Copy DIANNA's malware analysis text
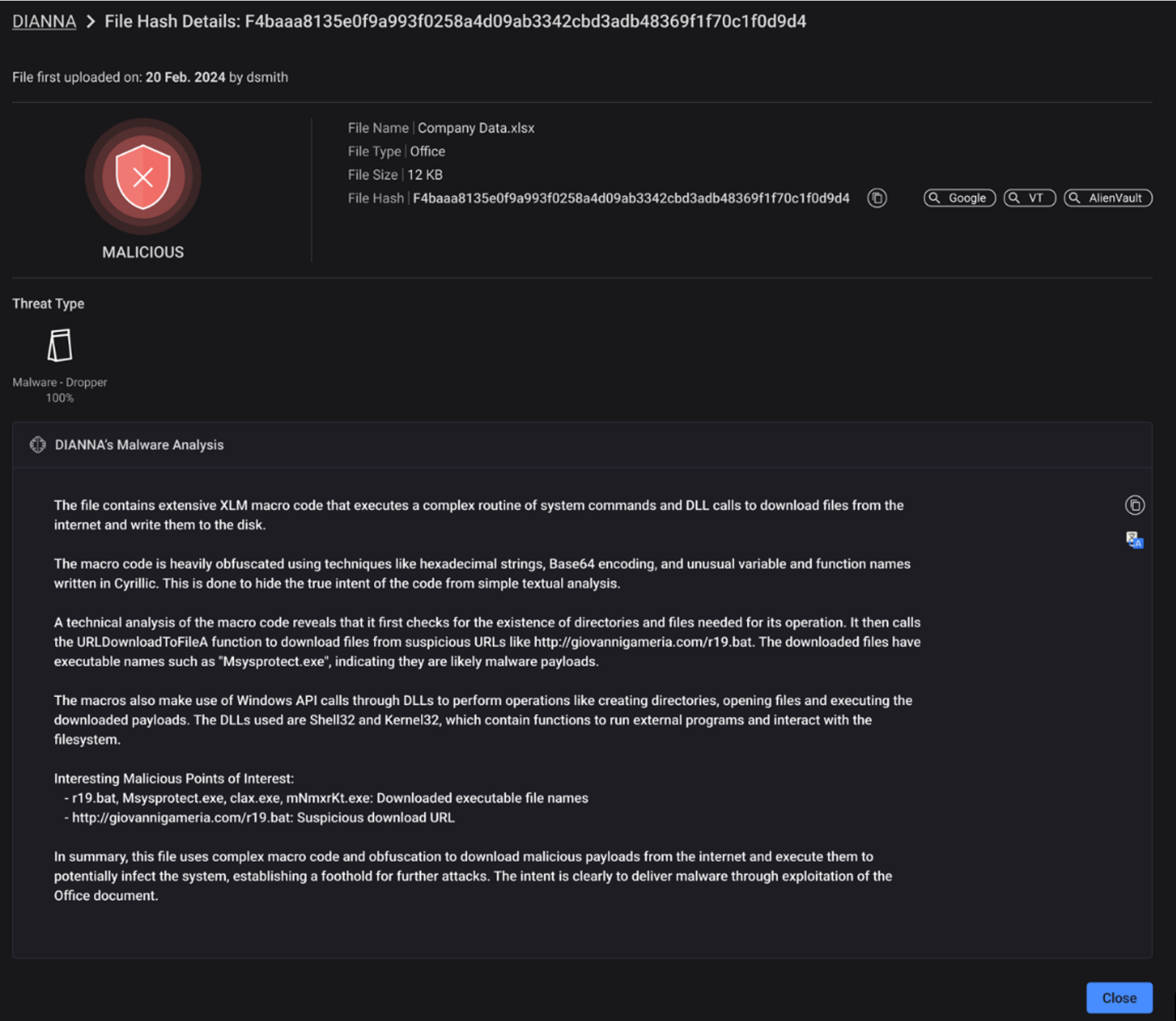This screenshot has width=1176, height=1021. (1135, 505)
